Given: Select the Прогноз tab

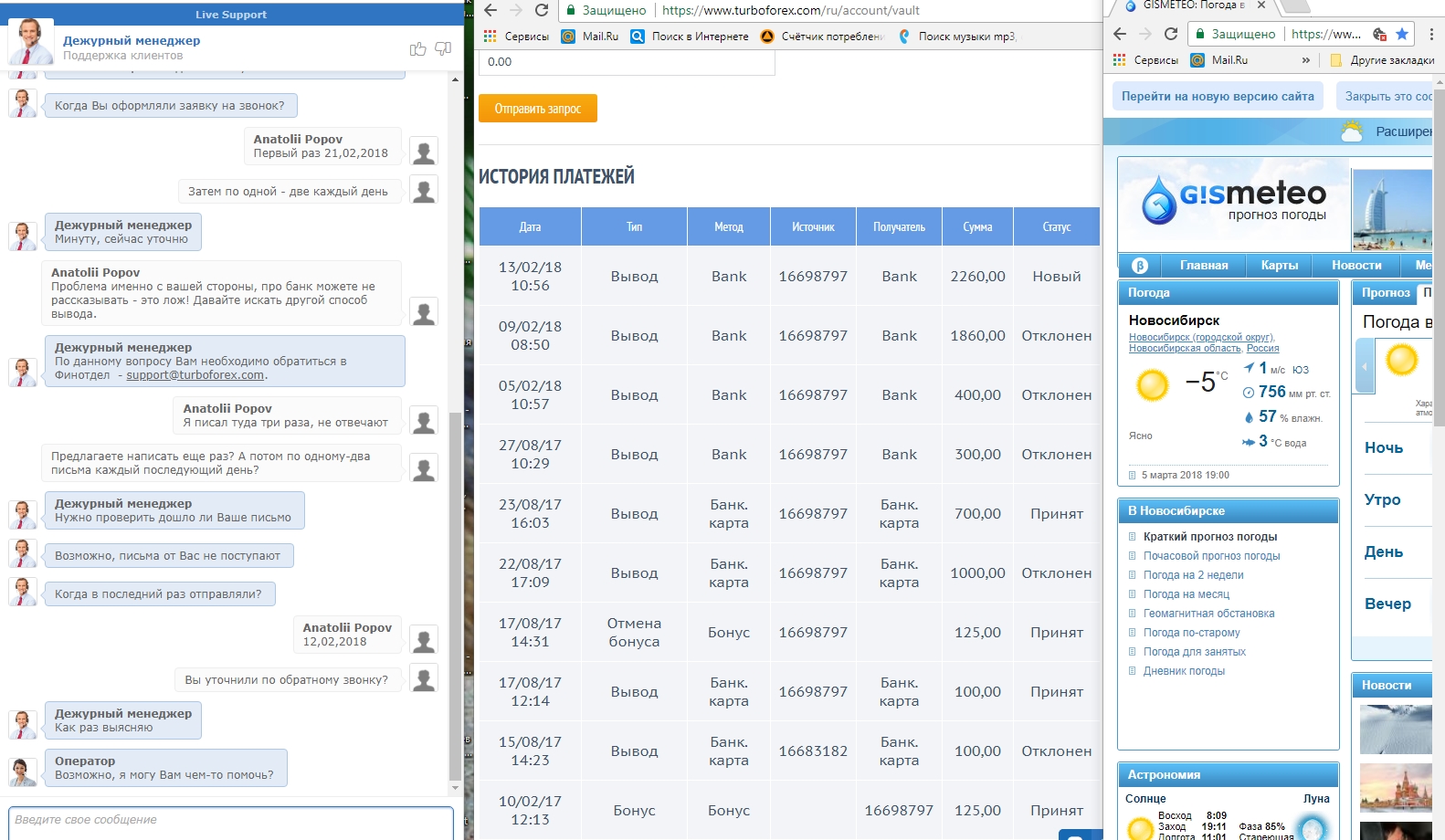Looking at the screenshot, I should (1386, 293).
